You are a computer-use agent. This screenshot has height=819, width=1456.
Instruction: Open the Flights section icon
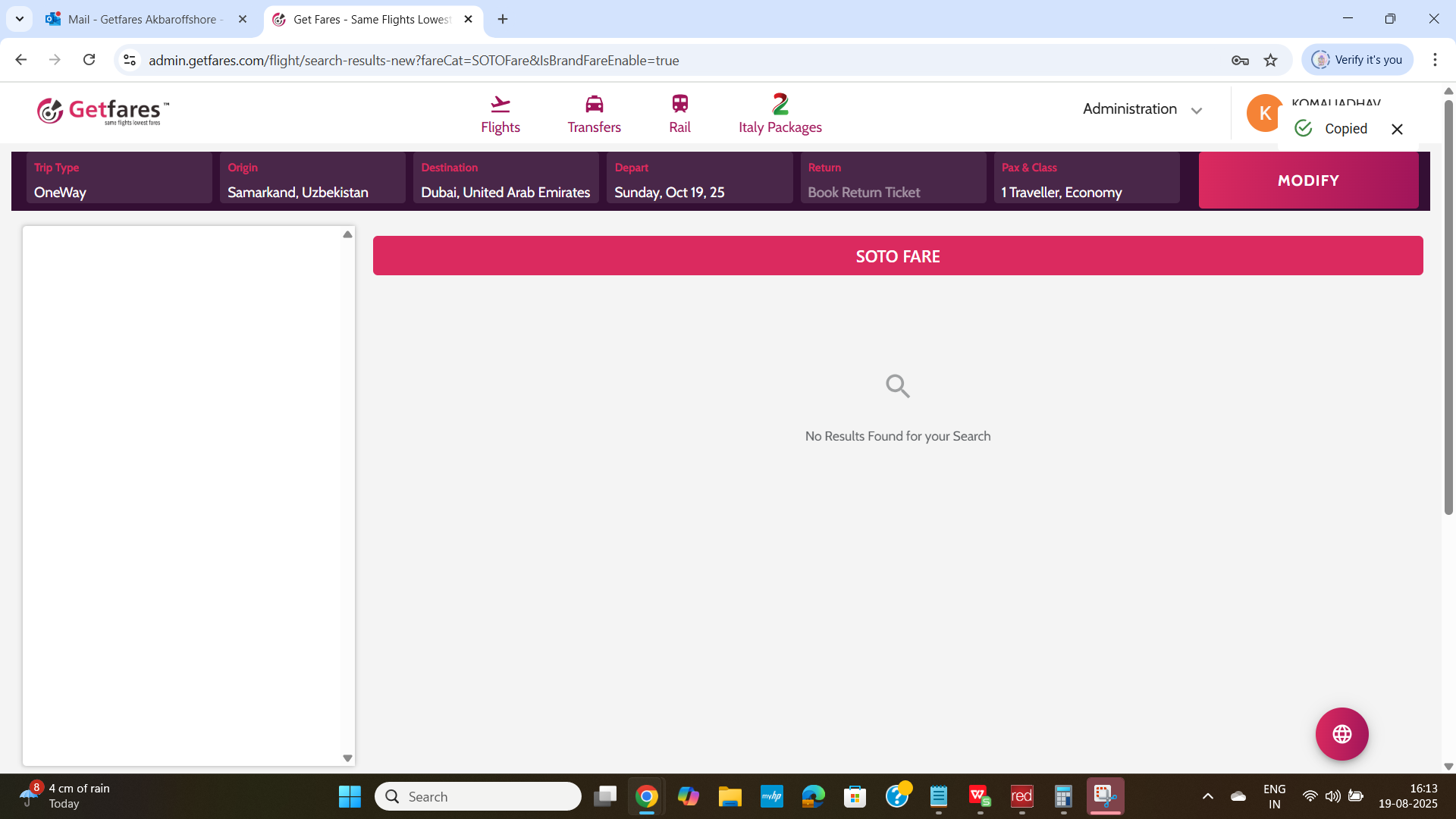(x=500, y=105)
